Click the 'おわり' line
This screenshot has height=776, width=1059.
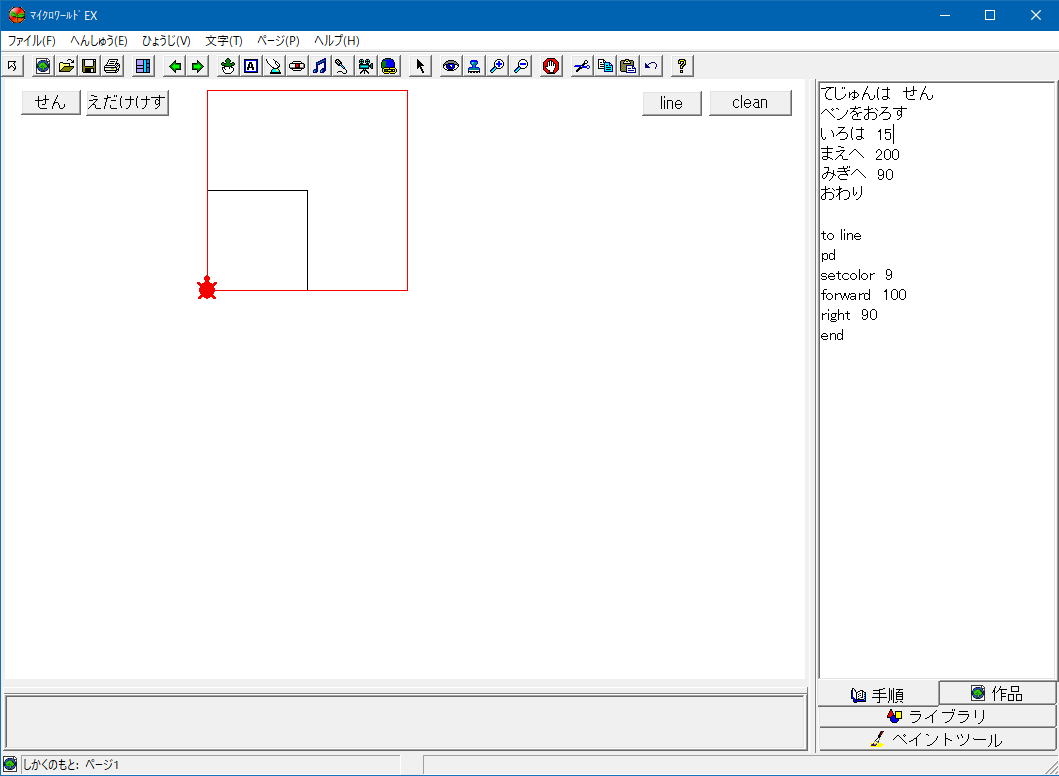coord(842,193)
